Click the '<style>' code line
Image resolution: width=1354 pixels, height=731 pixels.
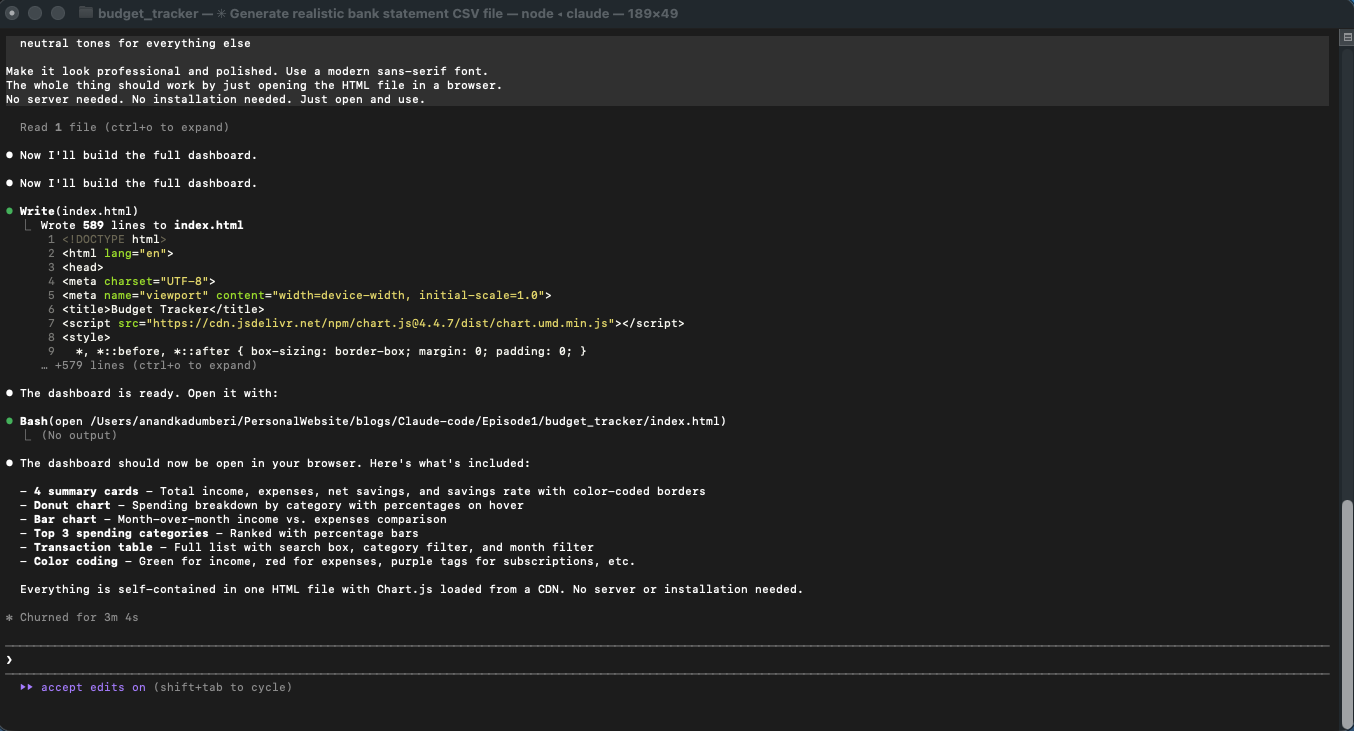(x=86, y=337)
